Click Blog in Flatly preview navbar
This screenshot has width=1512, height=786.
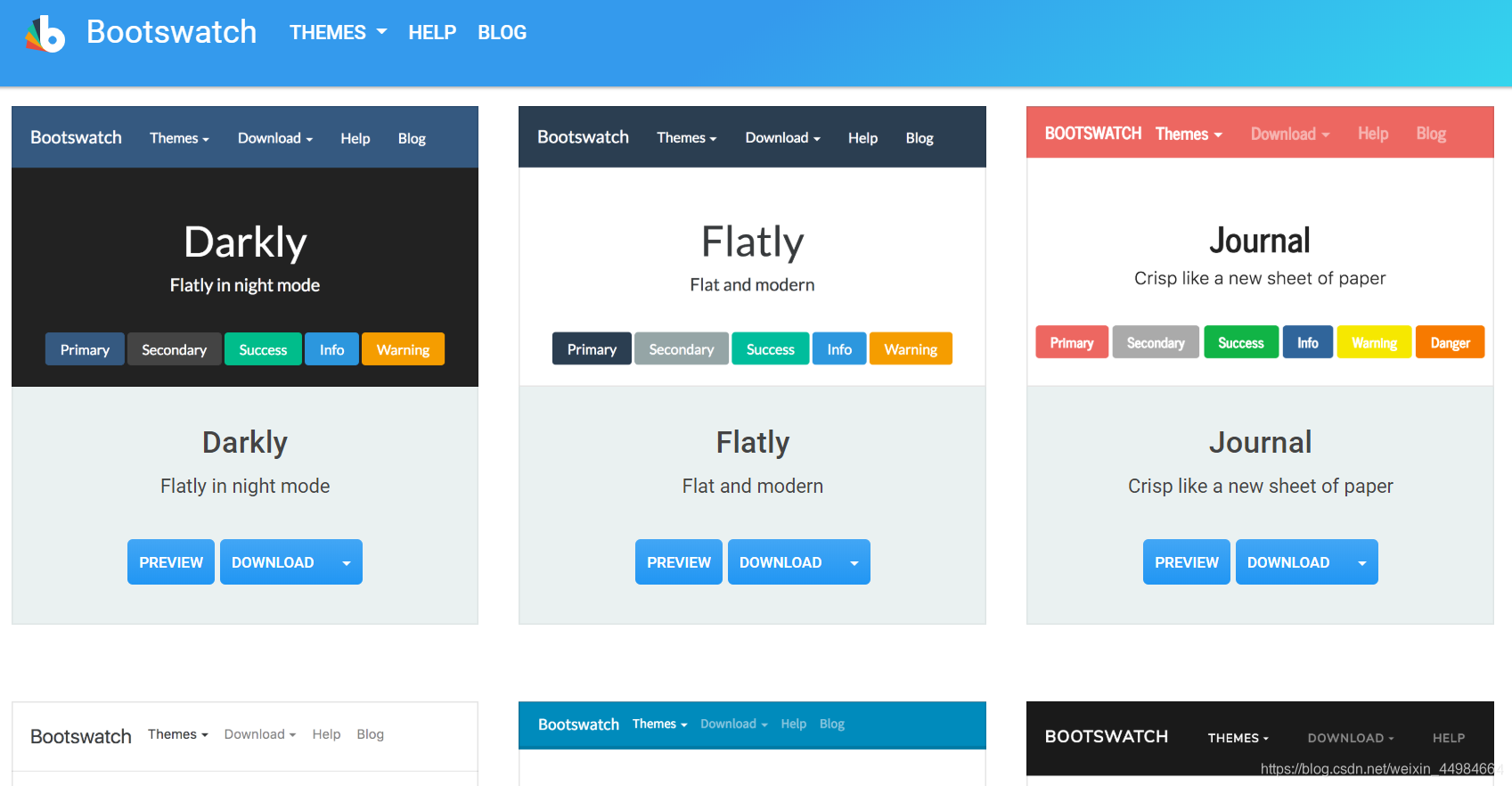coord(919,138)
